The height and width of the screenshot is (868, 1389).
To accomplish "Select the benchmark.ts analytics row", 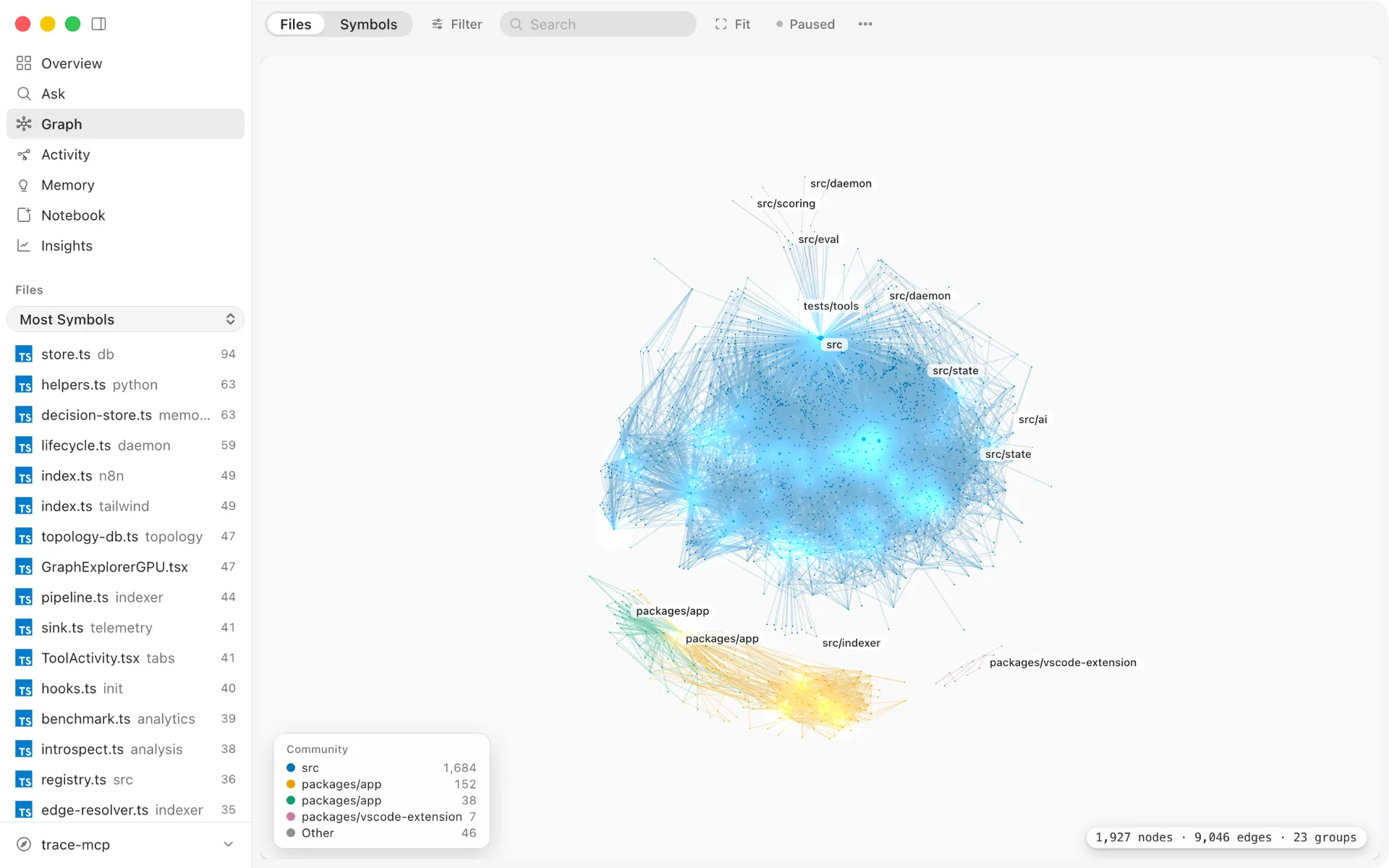I will pos(126,719).
